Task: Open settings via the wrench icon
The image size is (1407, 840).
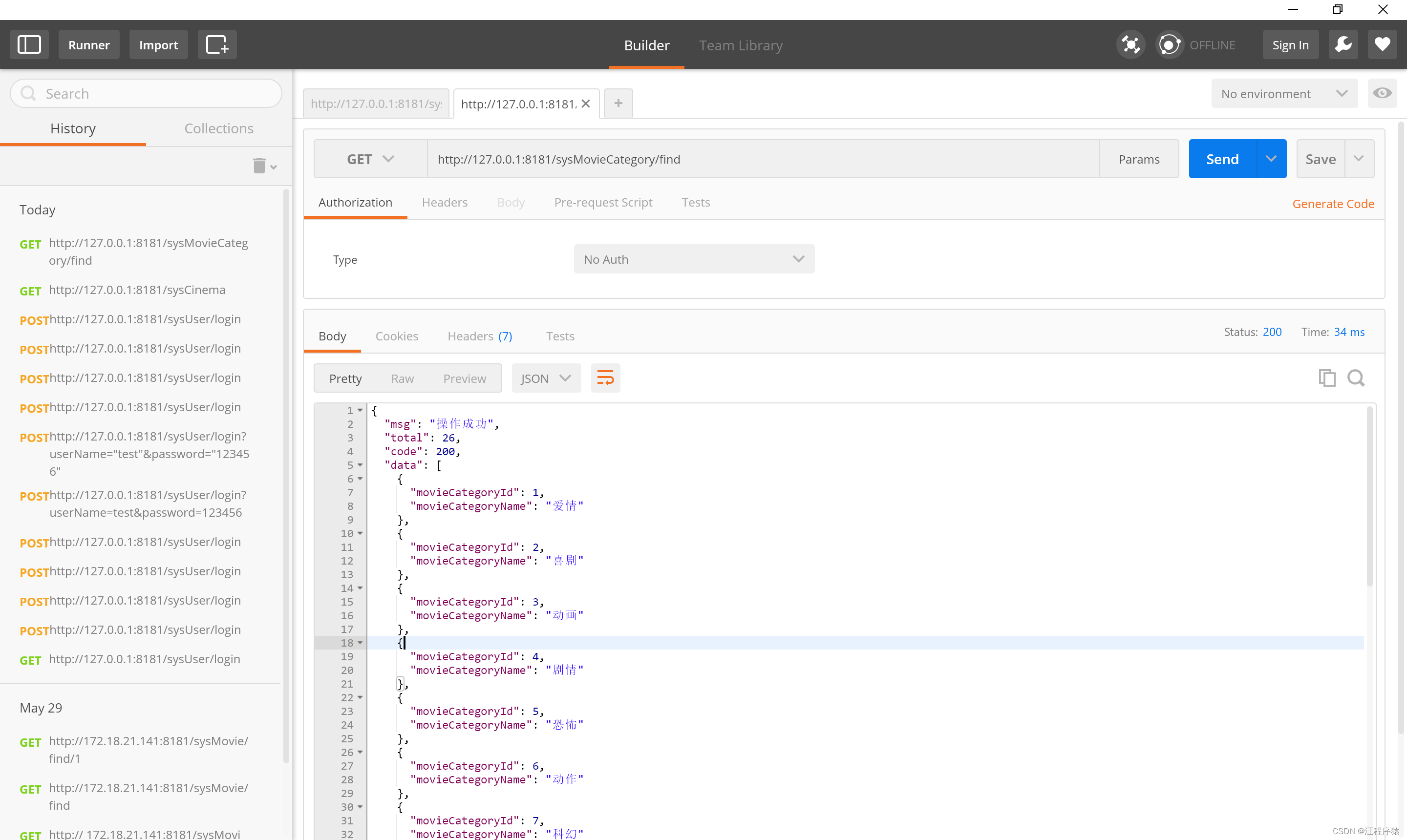Action: click(1343, 45)
